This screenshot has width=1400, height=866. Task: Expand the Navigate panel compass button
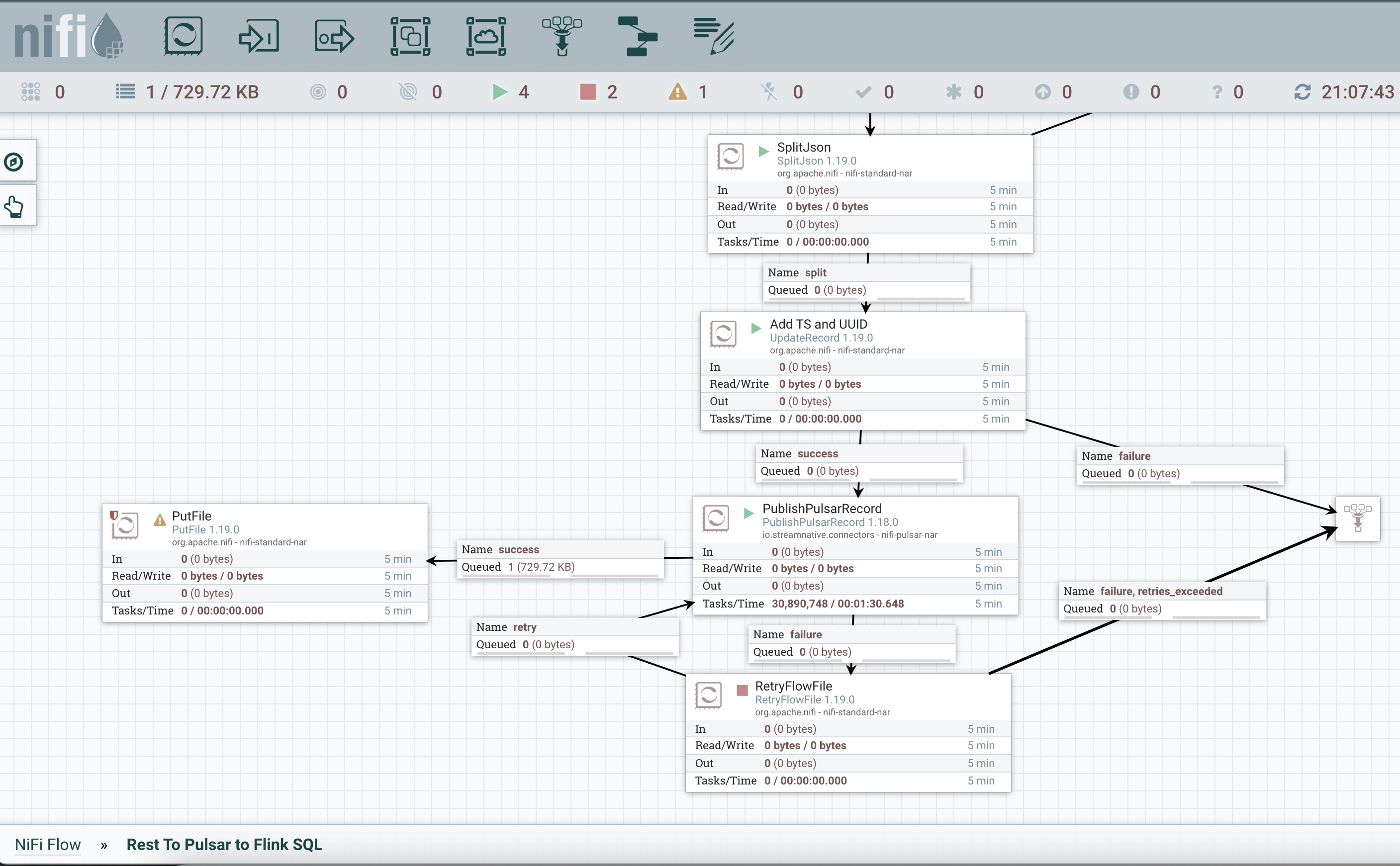[14, 162]
